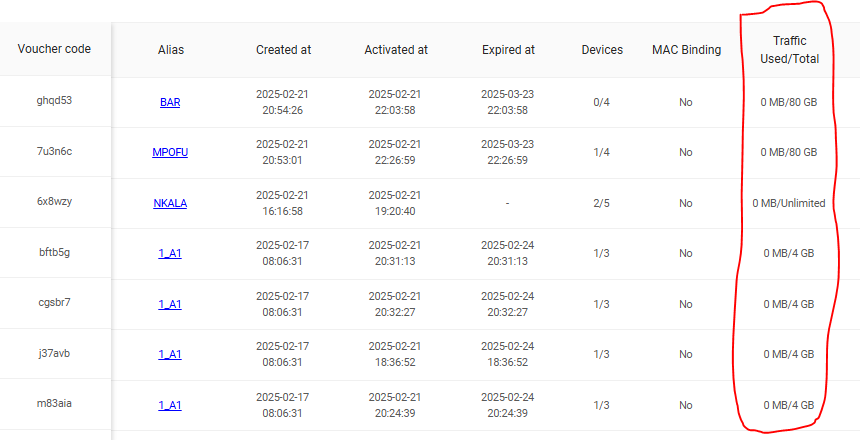
Task: Click the Devices column header
Action: click(602, 50)
